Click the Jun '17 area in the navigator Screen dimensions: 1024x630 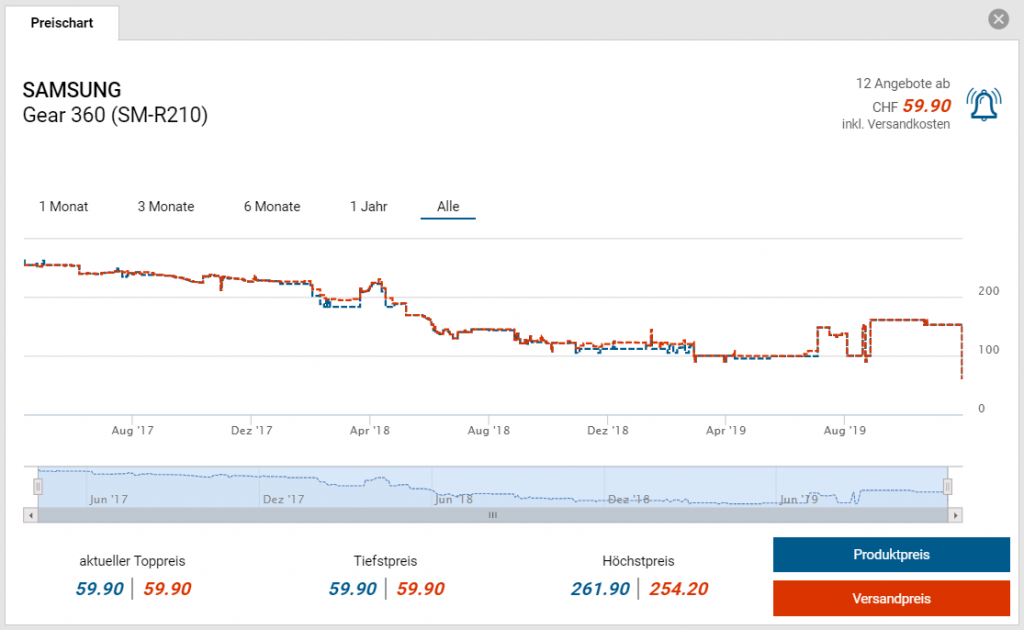tap(108, 497)
